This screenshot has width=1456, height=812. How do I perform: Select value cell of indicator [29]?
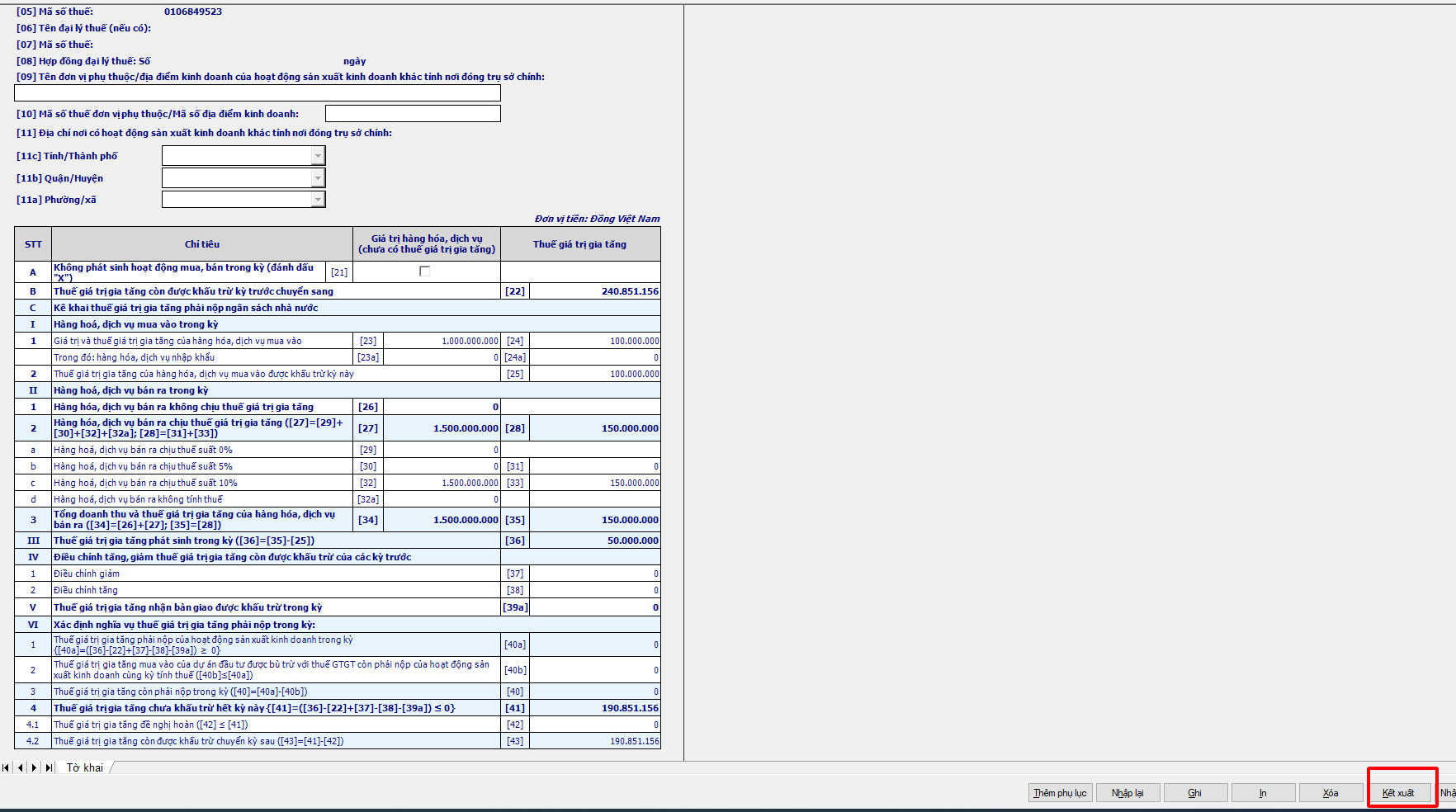442,450
